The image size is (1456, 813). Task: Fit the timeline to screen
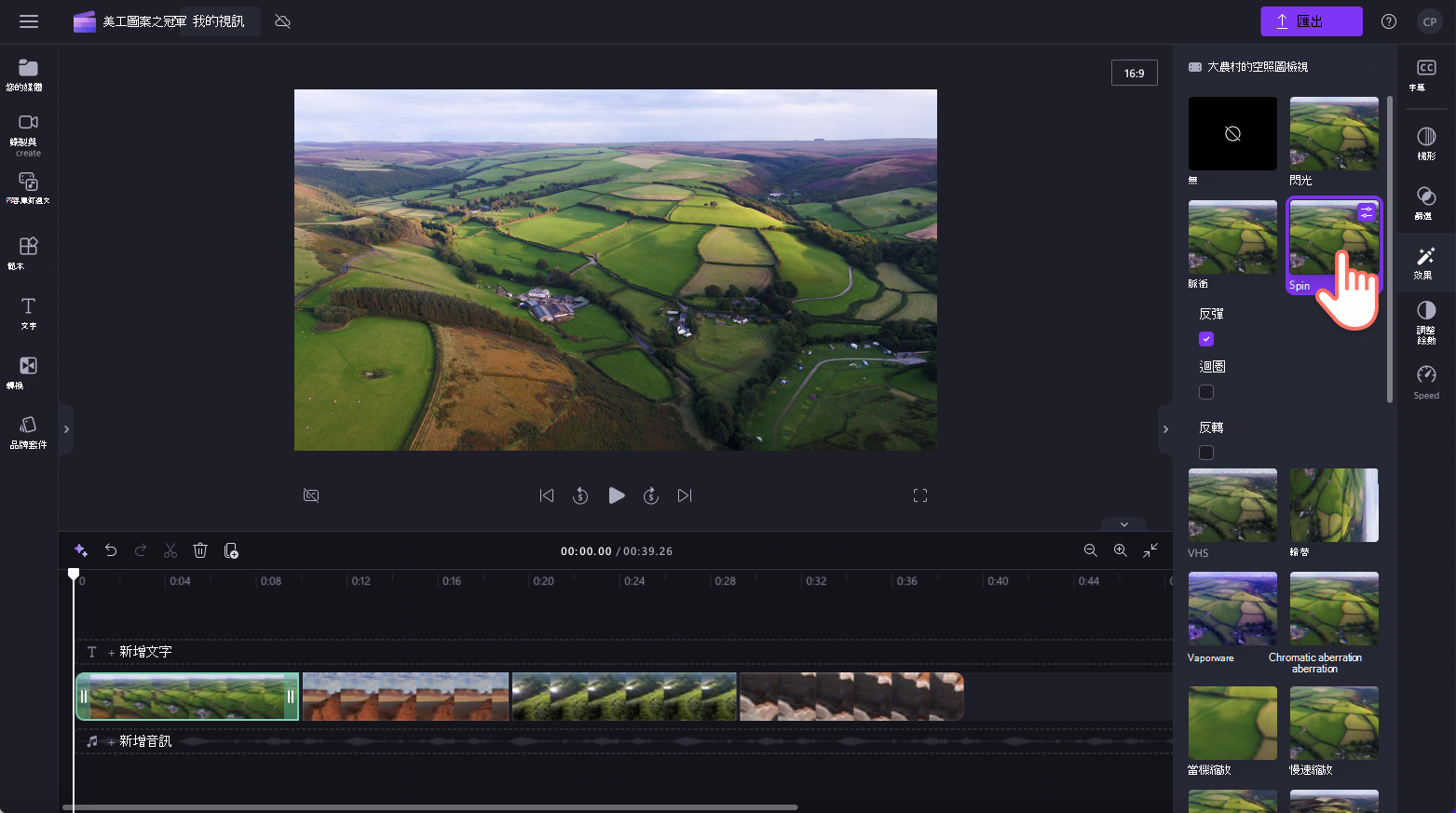[x=1150, y=550]
